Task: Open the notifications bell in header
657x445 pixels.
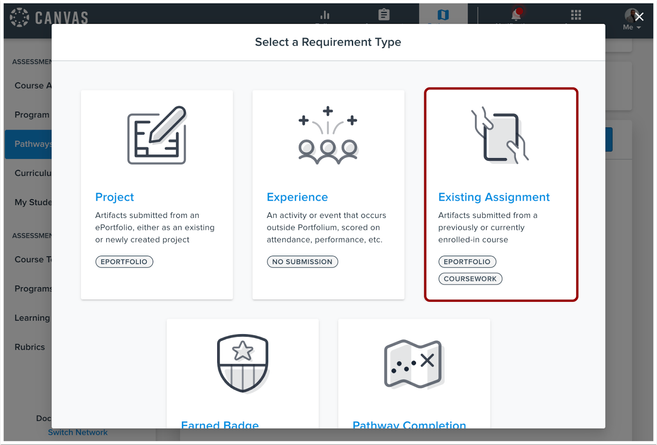Action: click(x=518, y=15)
